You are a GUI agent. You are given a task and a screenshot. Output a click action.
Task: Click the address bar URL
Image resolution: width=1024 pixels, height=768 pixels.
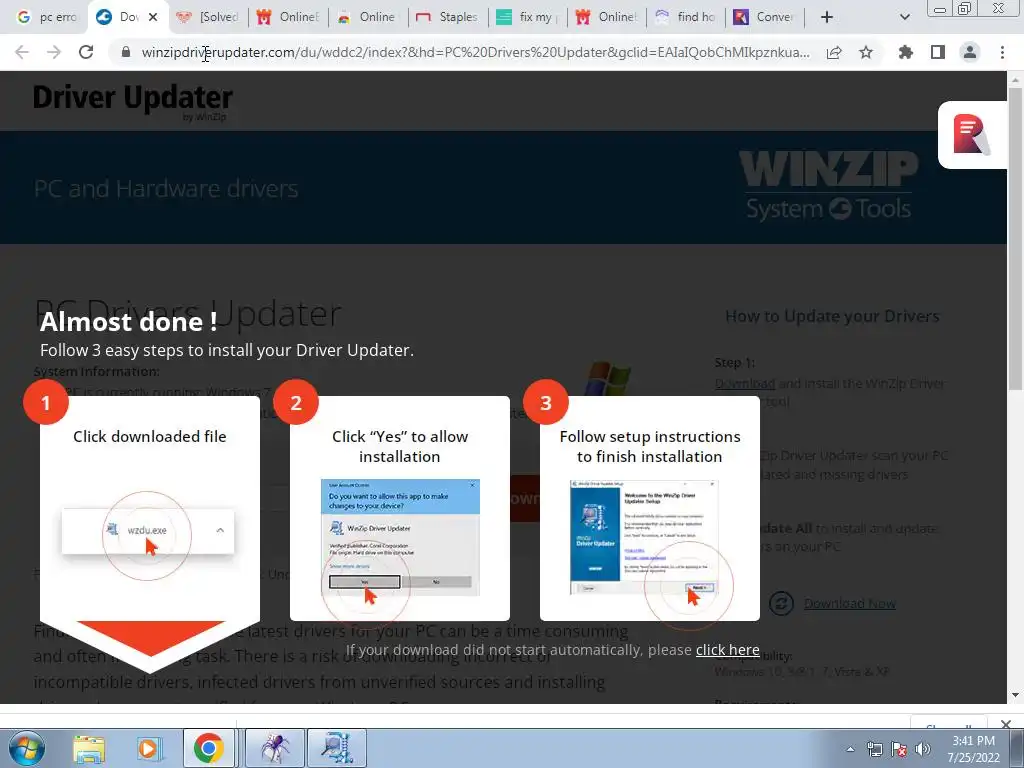coord(475,52)
